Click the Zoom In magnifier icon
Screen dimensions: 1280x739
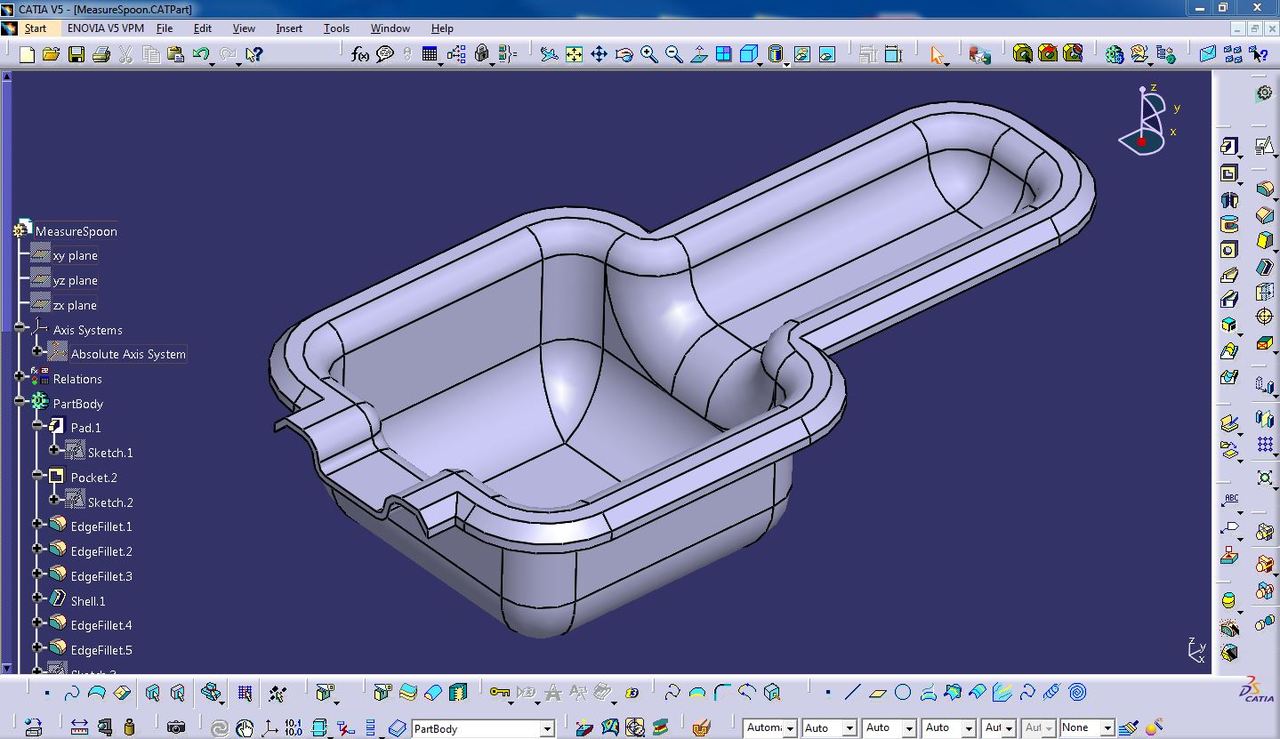click(x=649, y=54)
